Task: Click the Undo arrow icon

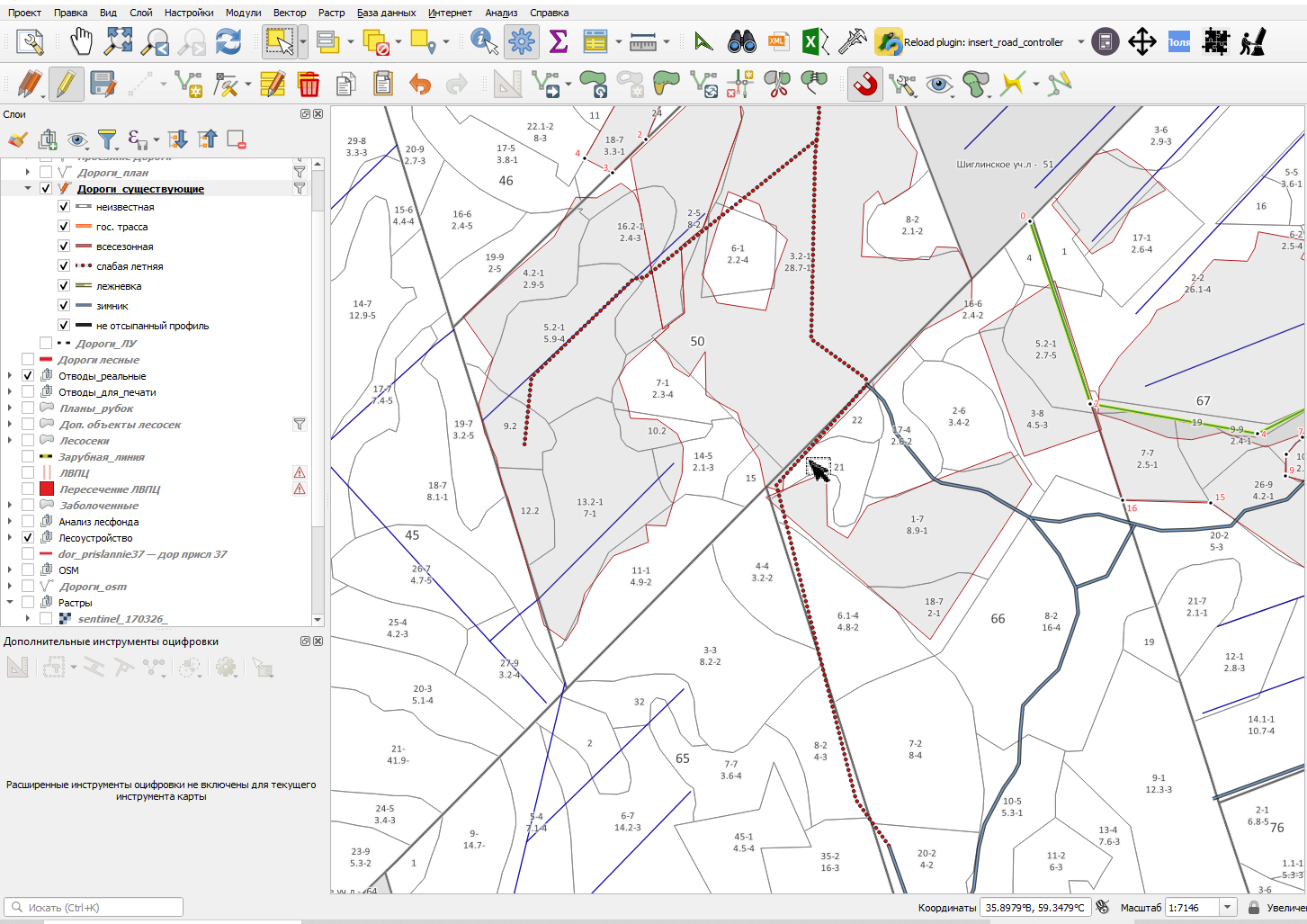Action: (420, 84)
